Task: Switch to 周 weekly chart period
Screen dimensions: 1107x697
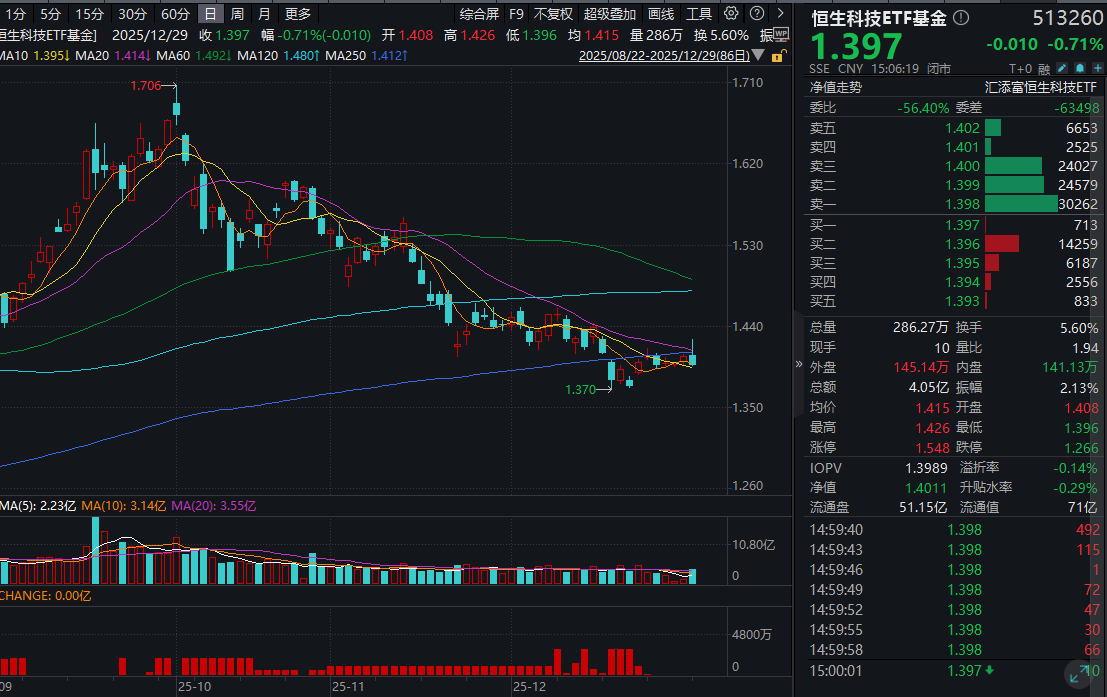Action: click(x=237, y=14)
